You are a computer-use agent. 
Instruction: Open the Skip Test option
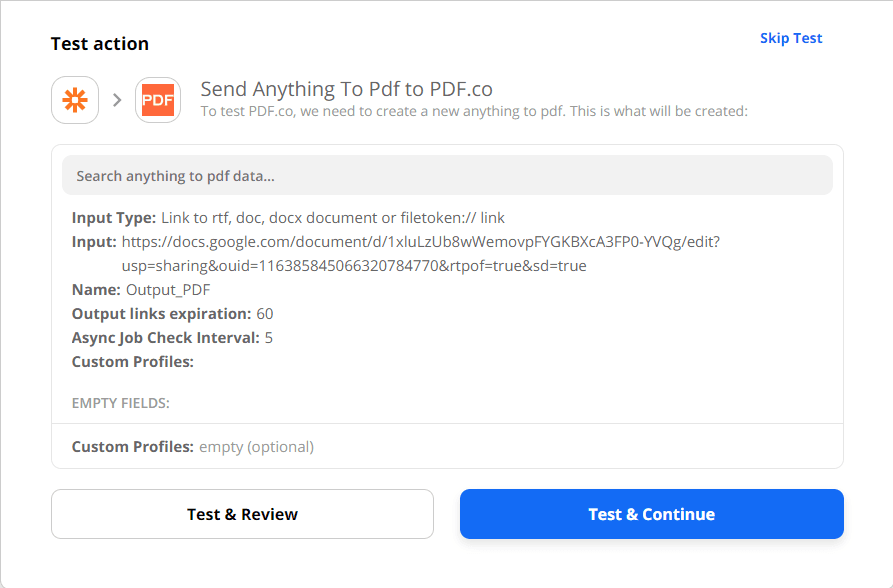(x=791, y=37)
